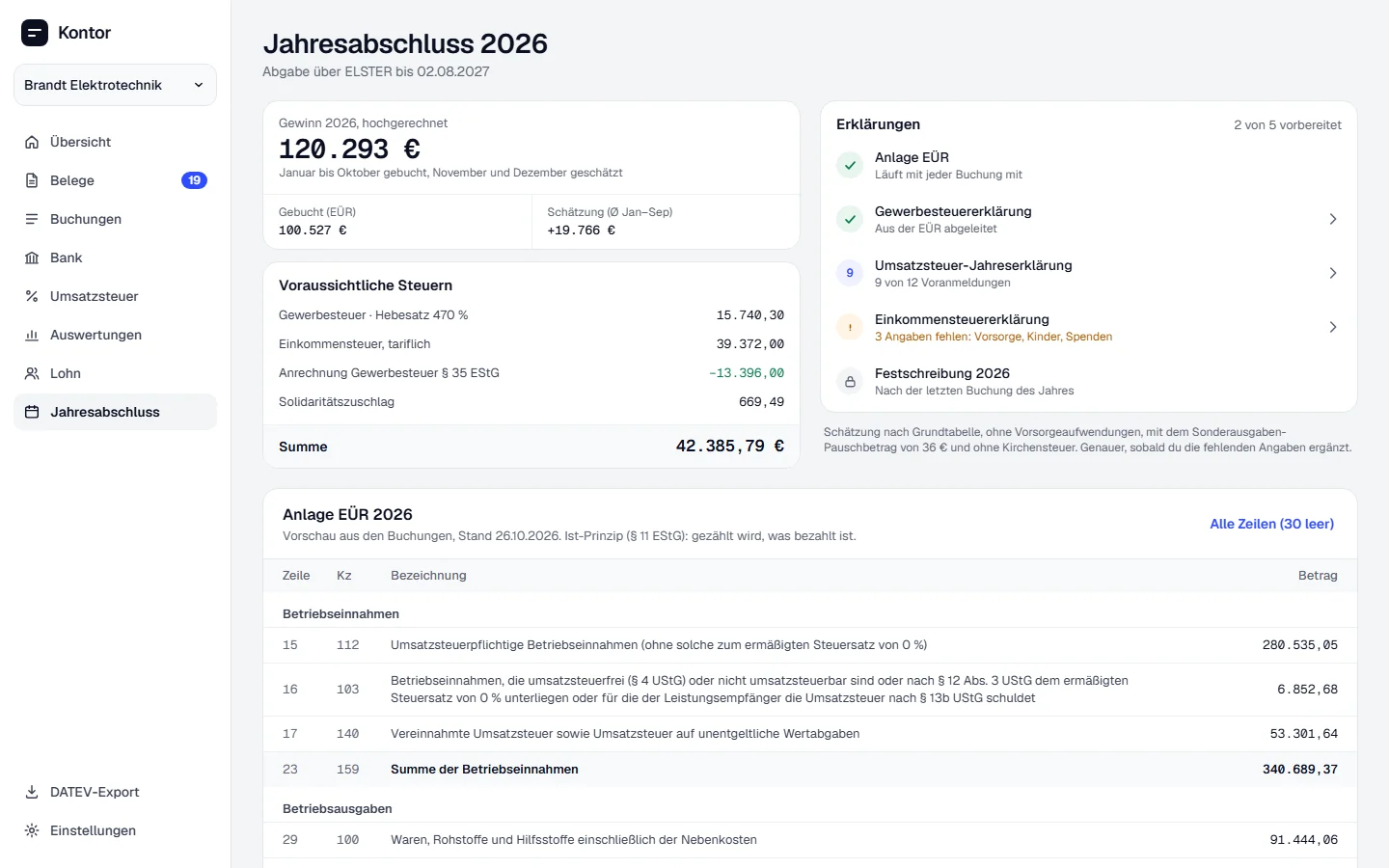Screen dimensions: 1389x868
Task: Open Belege in the sidebar
Action: coord(115,180)
